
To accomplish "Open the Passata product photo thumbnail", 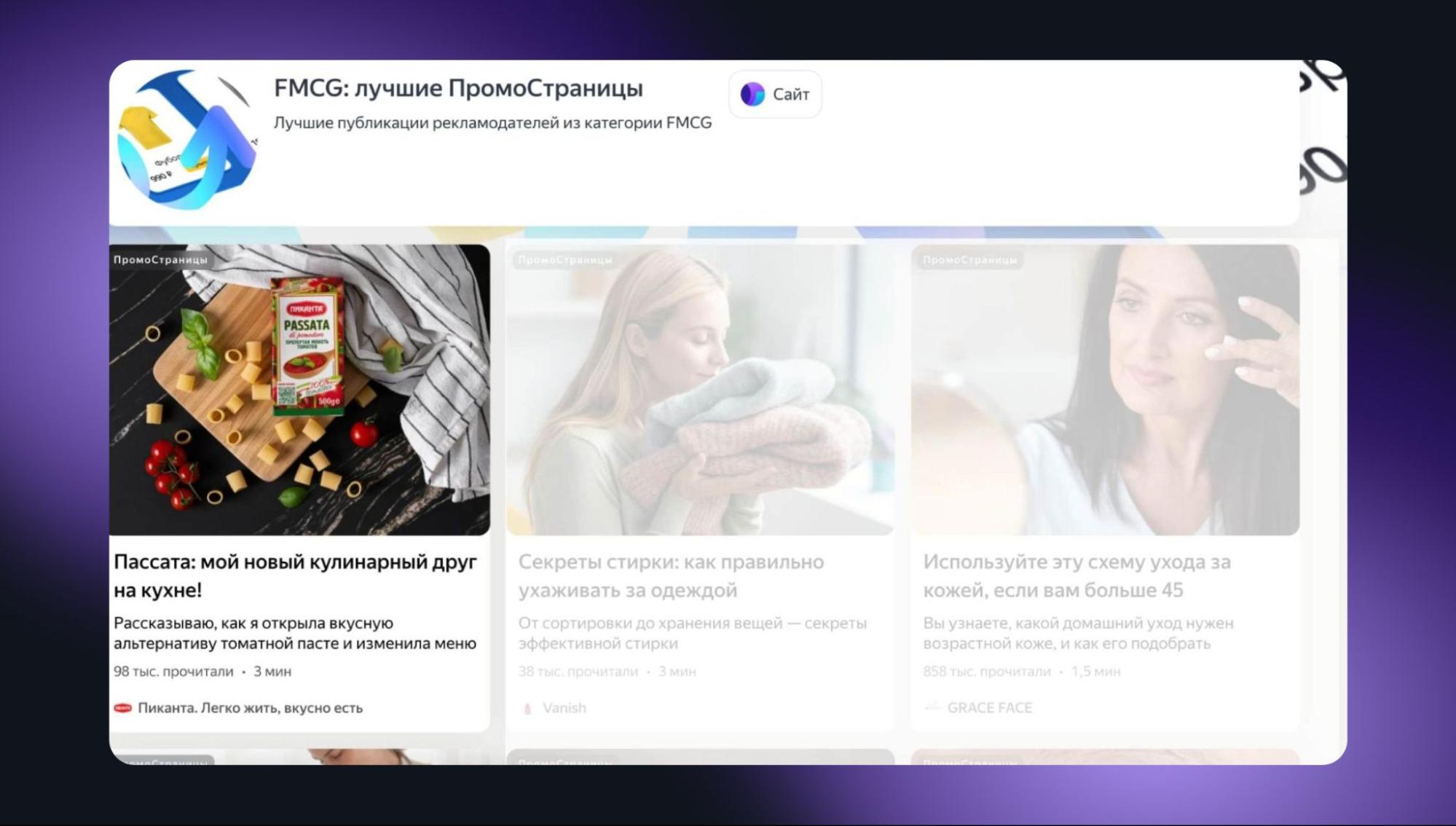I will pos(299,390).
